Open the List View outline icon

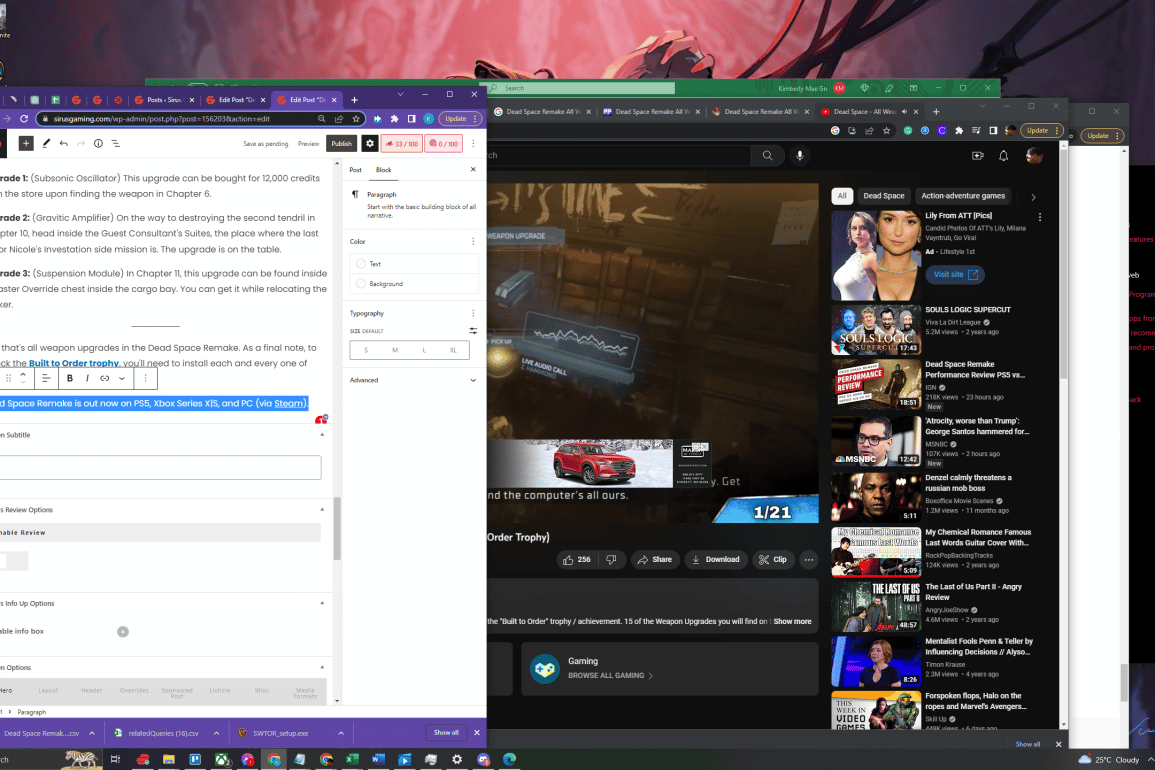(x=116, y=144)
